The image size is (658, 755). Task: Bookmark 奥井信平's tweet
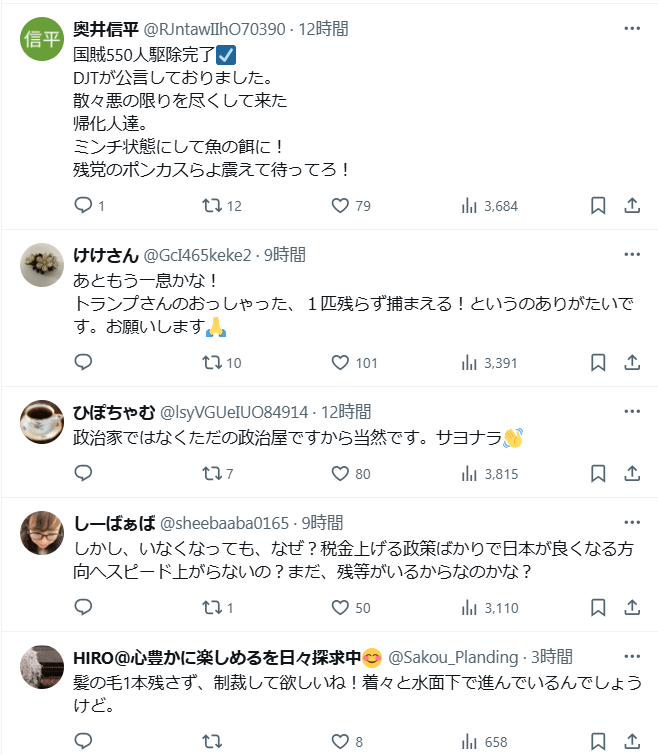598,206
